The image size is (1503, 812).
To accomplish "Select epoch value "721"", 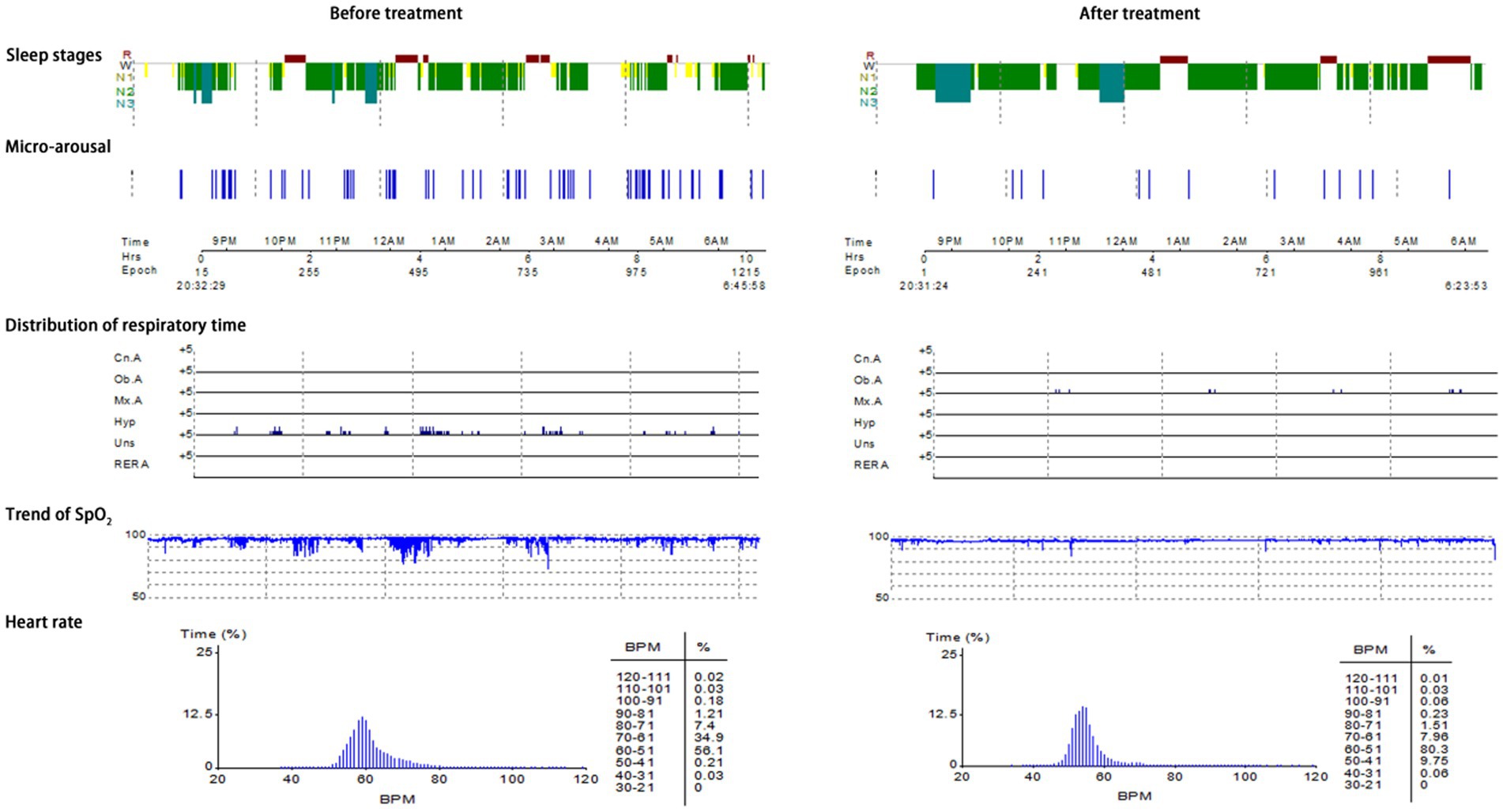I will tap(1265, 272).
